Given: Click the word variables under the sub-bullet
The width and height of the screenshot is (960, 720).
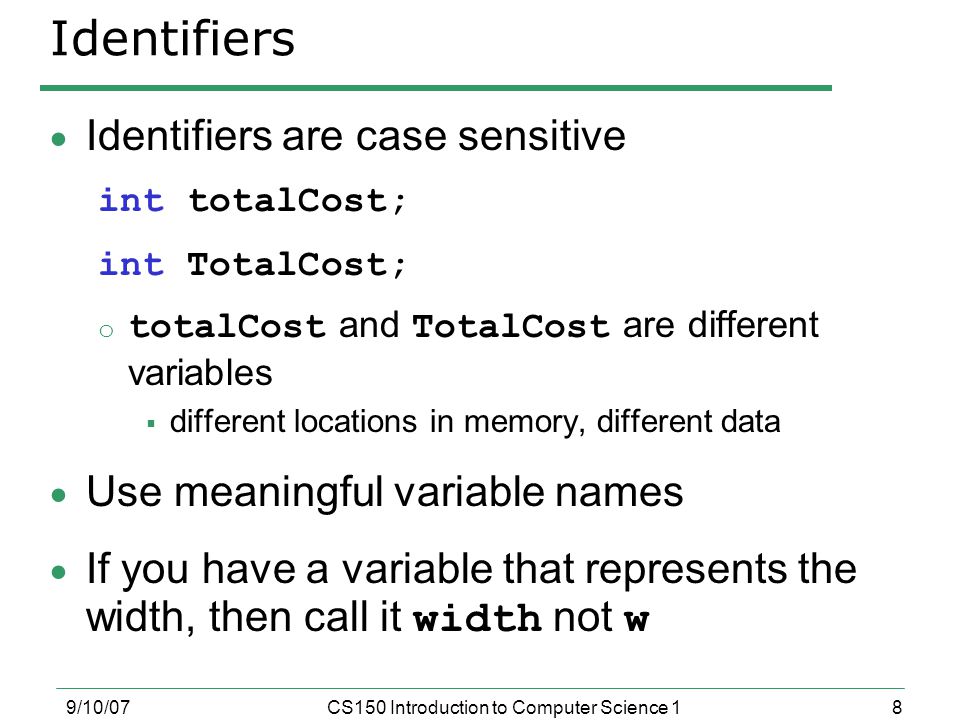Looking at the screenshot, I should pyautogui.click(x=200, y=373).
